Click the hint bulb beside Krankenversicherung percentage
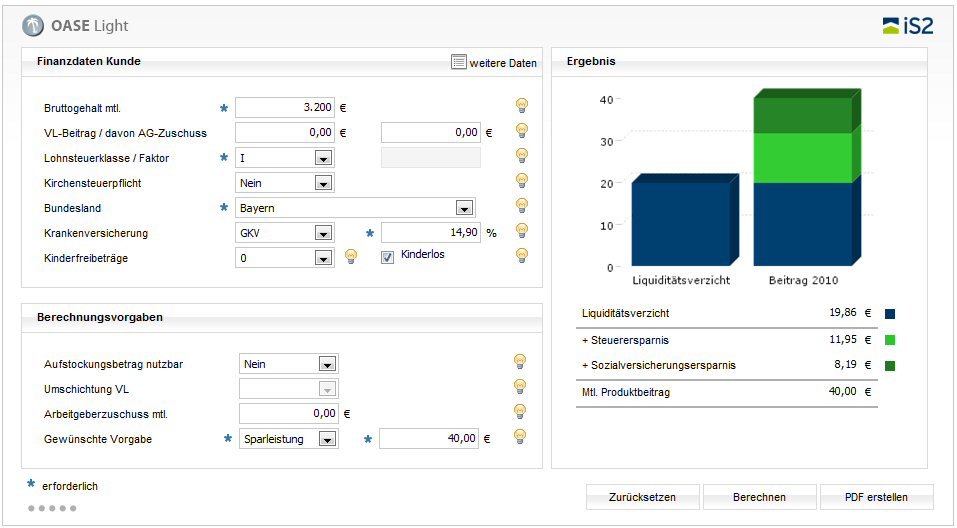Image resolution: width=957 pixels, height=528 pixels. pyautogui.click(x=522, y=231)
